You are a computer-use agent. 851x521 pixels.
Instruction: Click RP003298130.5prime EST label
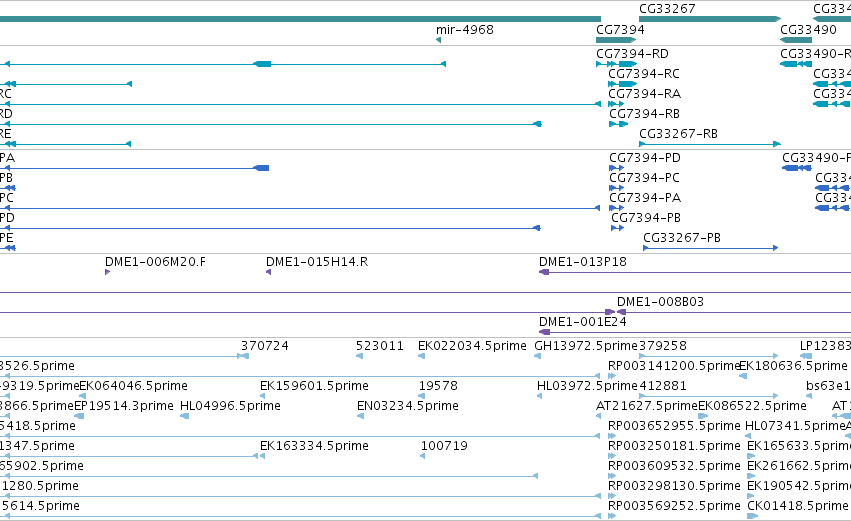674,487
